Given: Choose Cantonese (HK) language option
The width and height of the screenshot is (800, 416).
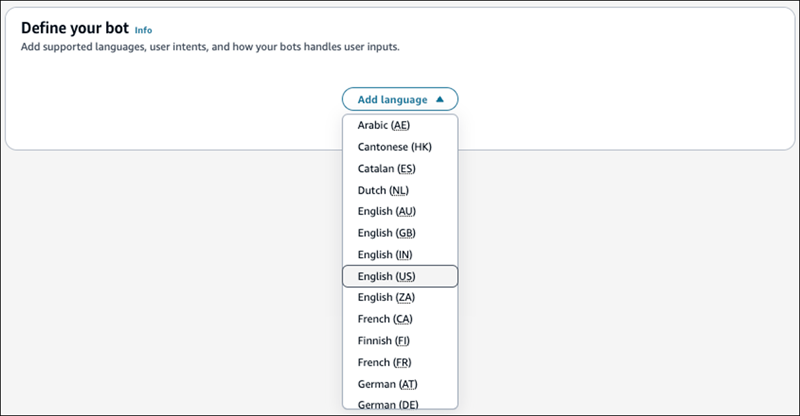Looking at the screenshot, I should point(394,147).
